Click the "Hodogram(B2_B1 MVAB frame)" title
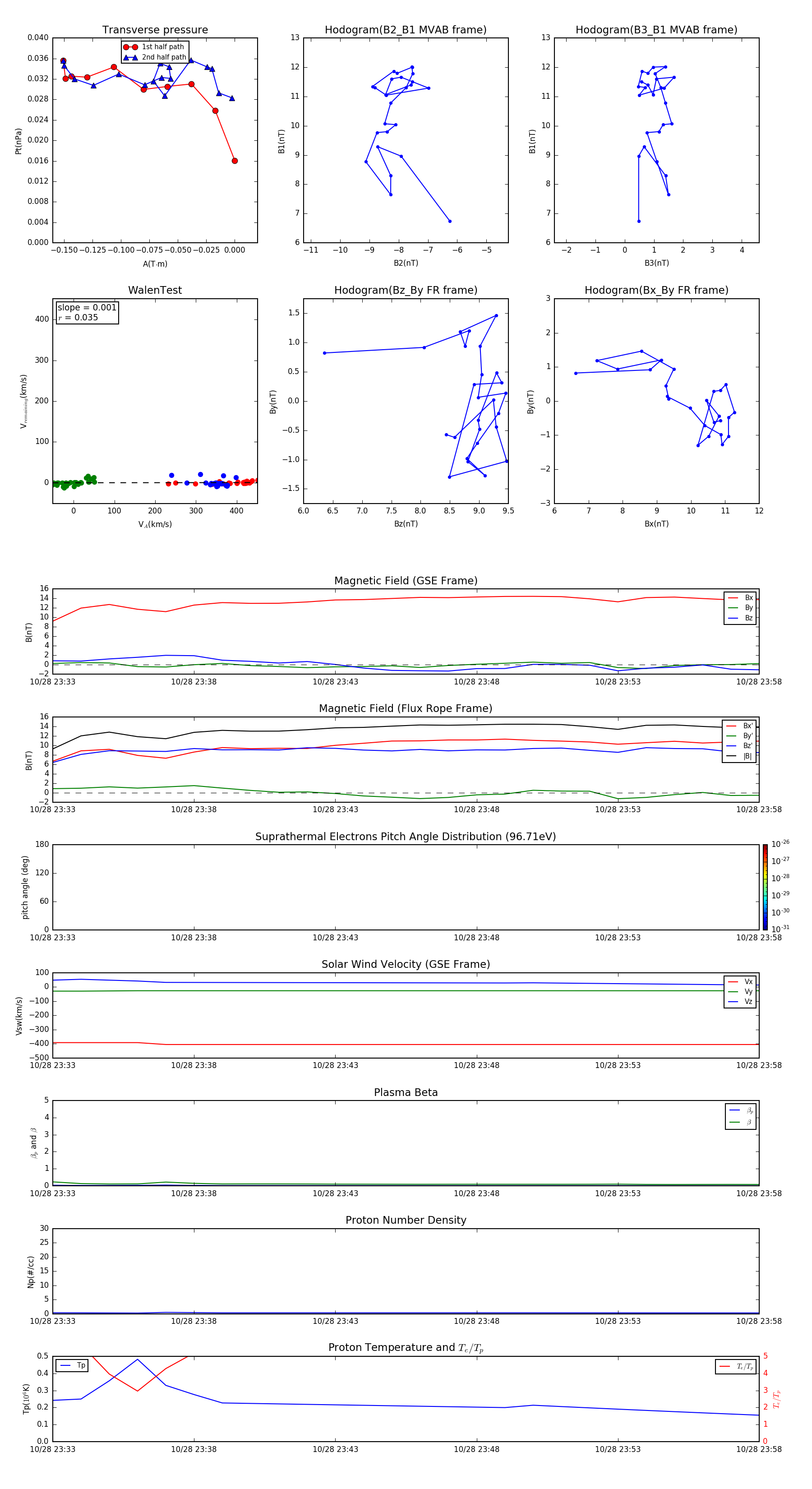Screen dimensions: 812x1489 click(406, 29)
